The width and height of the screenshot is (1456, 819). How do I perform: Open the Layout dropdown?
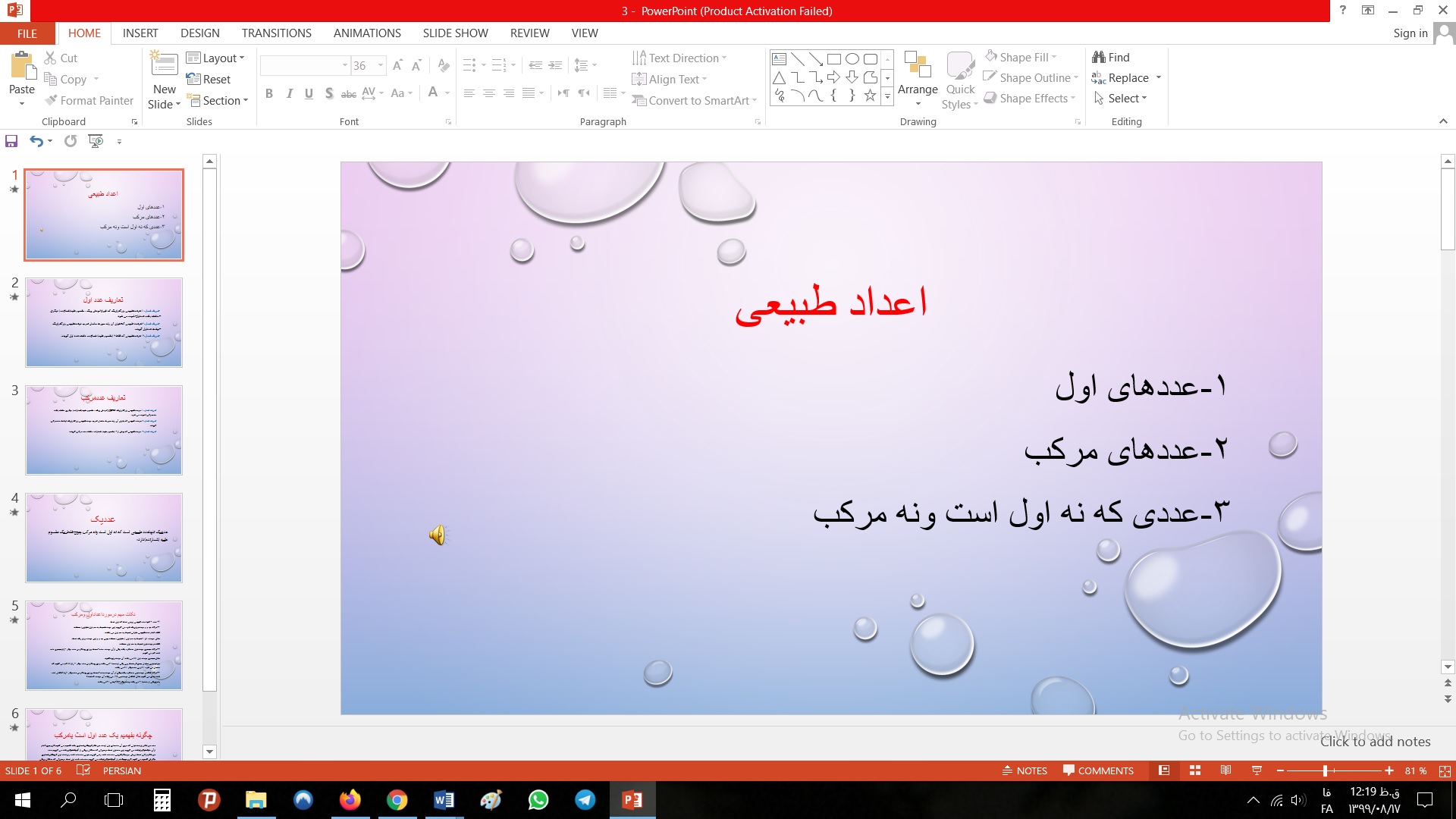[x=216, y=58]
